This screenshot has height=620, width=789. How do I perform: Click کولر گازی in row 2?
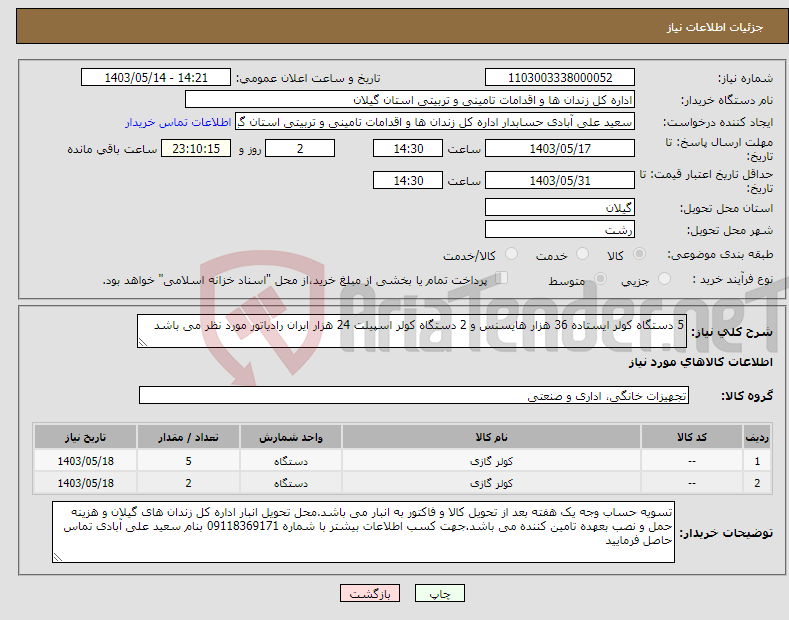tap(491, 483)
